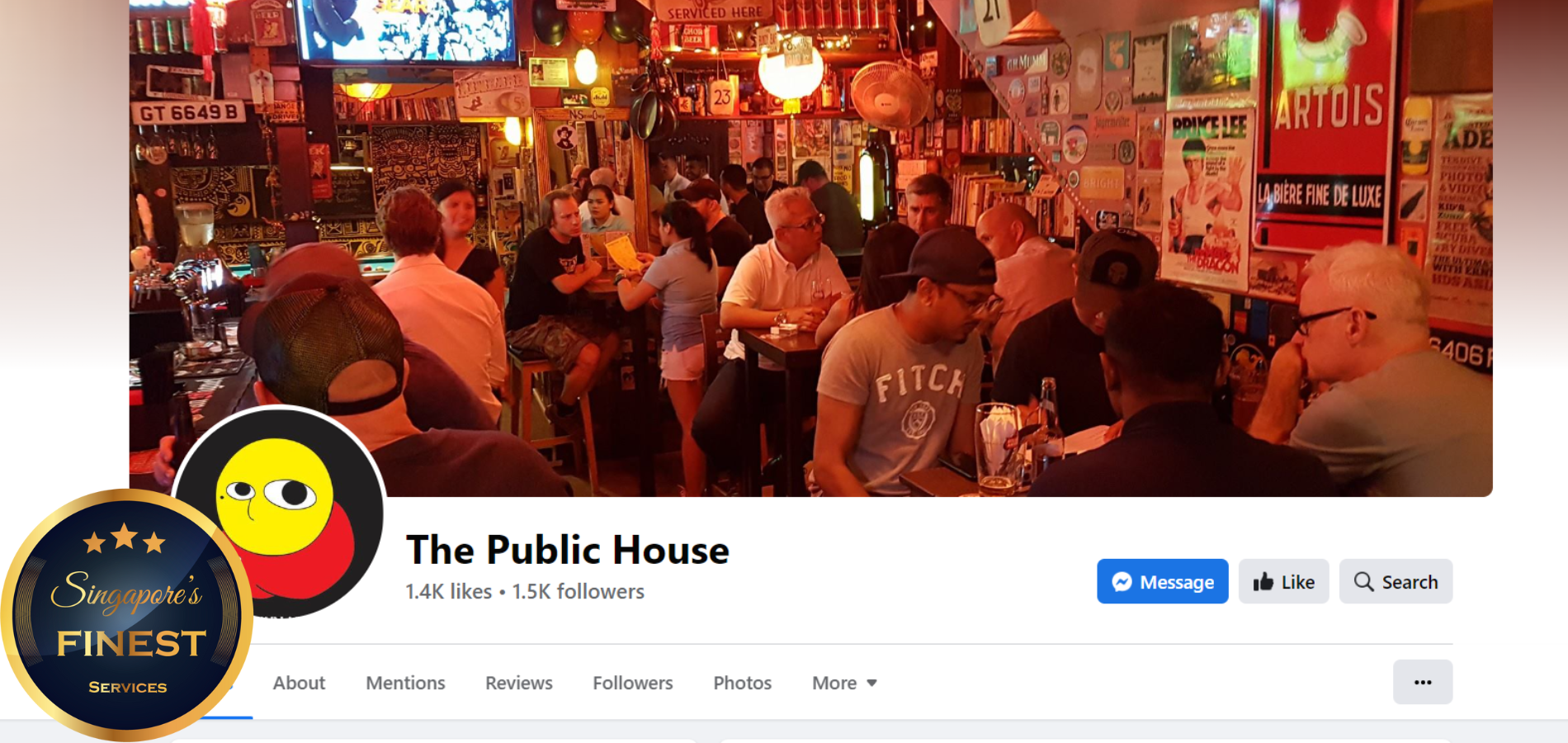Click the 1.5K followers count
The image size is (1568, 743).
coord(578,591)
